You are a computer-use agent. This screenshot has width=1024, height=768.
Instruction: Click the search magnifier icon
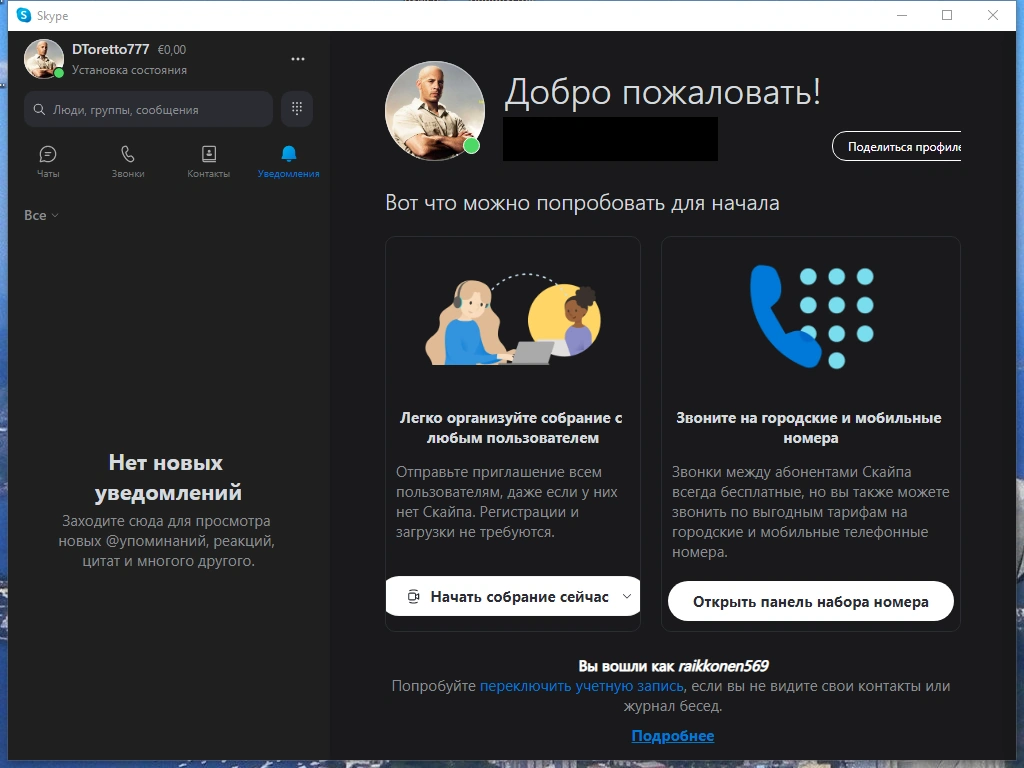[39, 109]
